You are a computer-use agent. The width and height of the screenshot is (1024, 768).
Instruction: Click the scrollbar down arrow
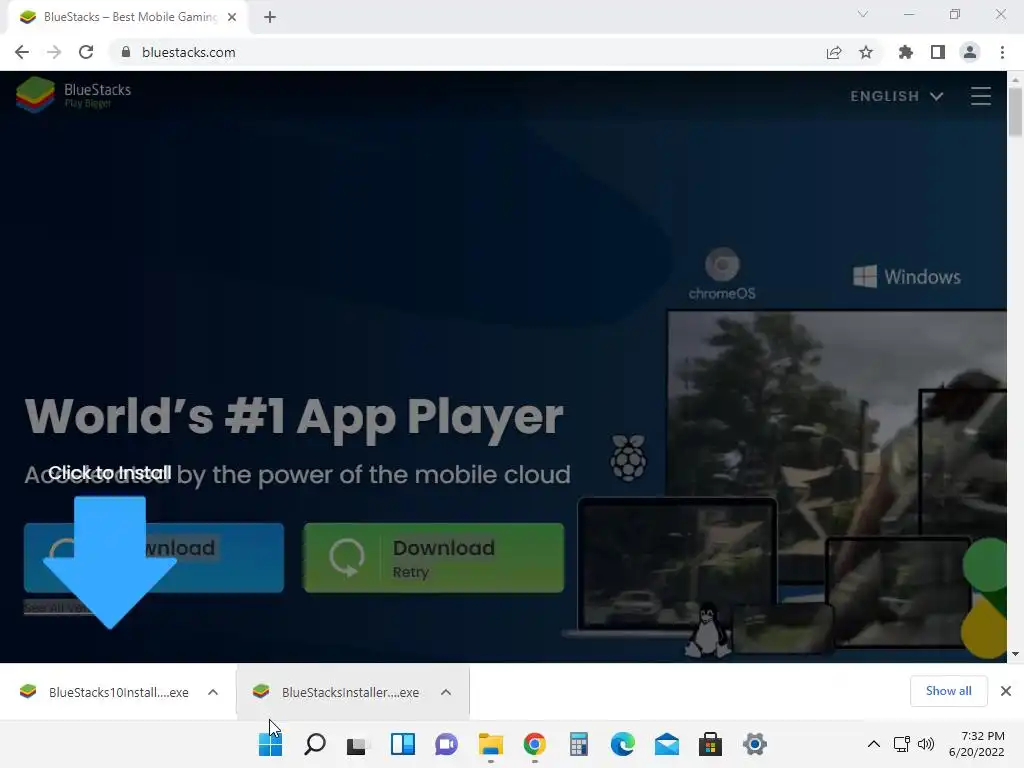[1015, 654]
